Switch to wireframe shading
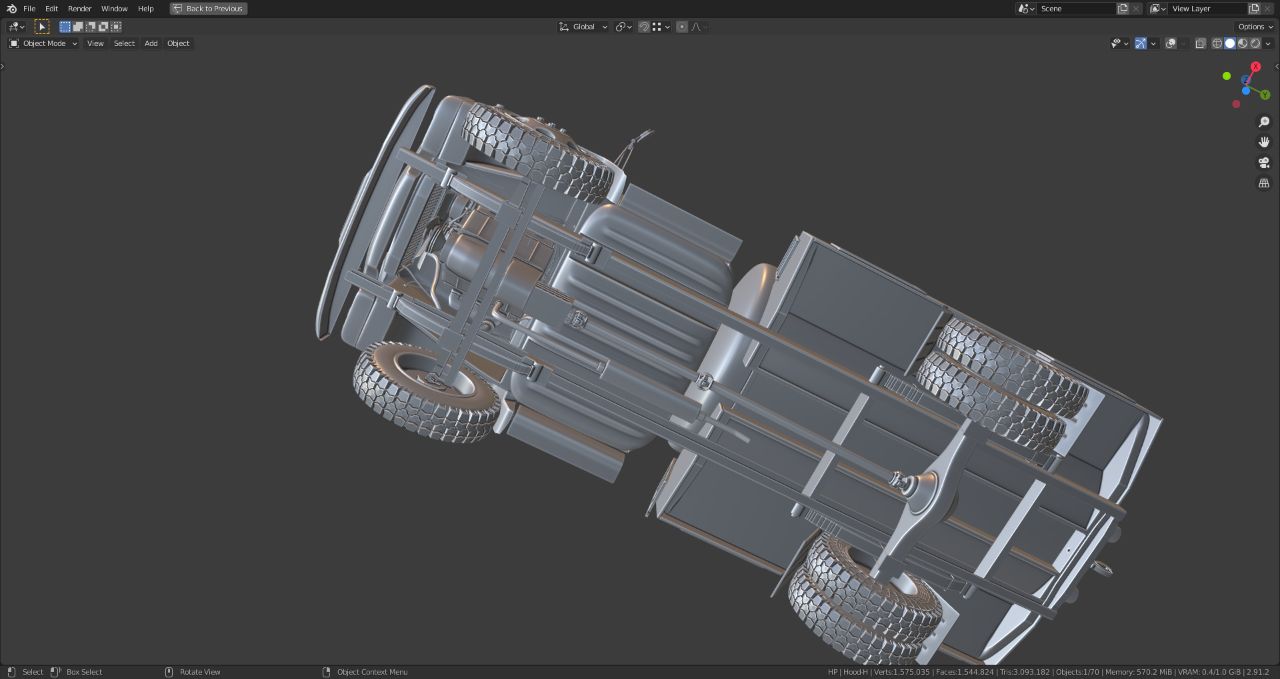The image size is (1280, 679). [x=1217, y=43]
